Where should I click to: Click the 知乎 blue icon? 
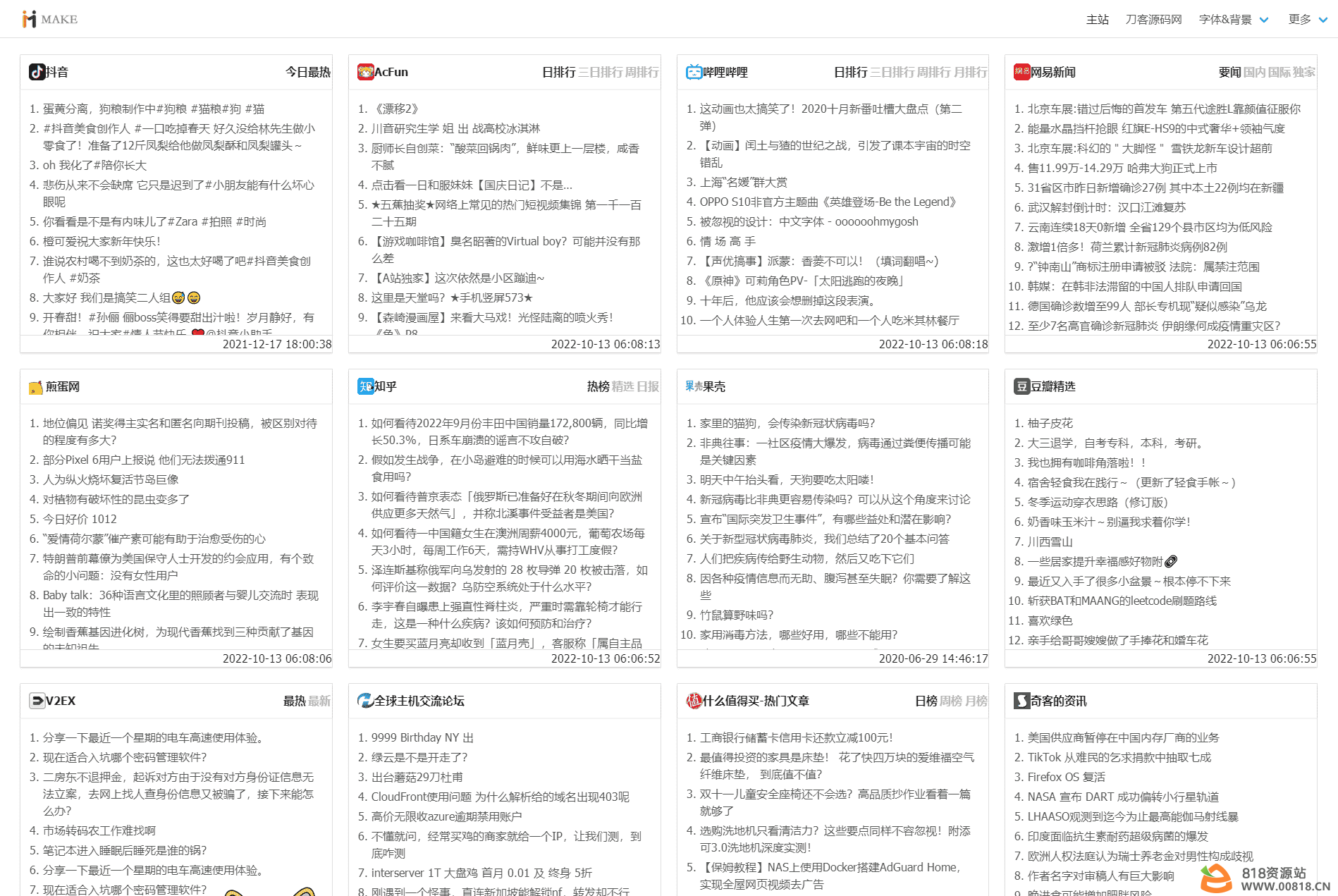coord(366,386)
